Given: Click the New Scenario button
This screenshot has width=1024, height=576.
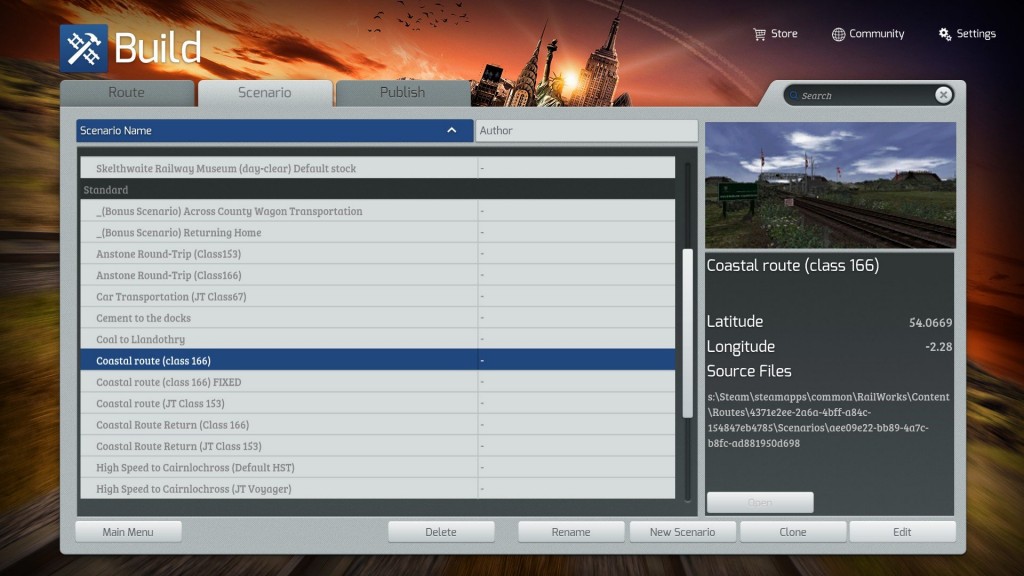Looking at the screenshot, I should point(682,532).
